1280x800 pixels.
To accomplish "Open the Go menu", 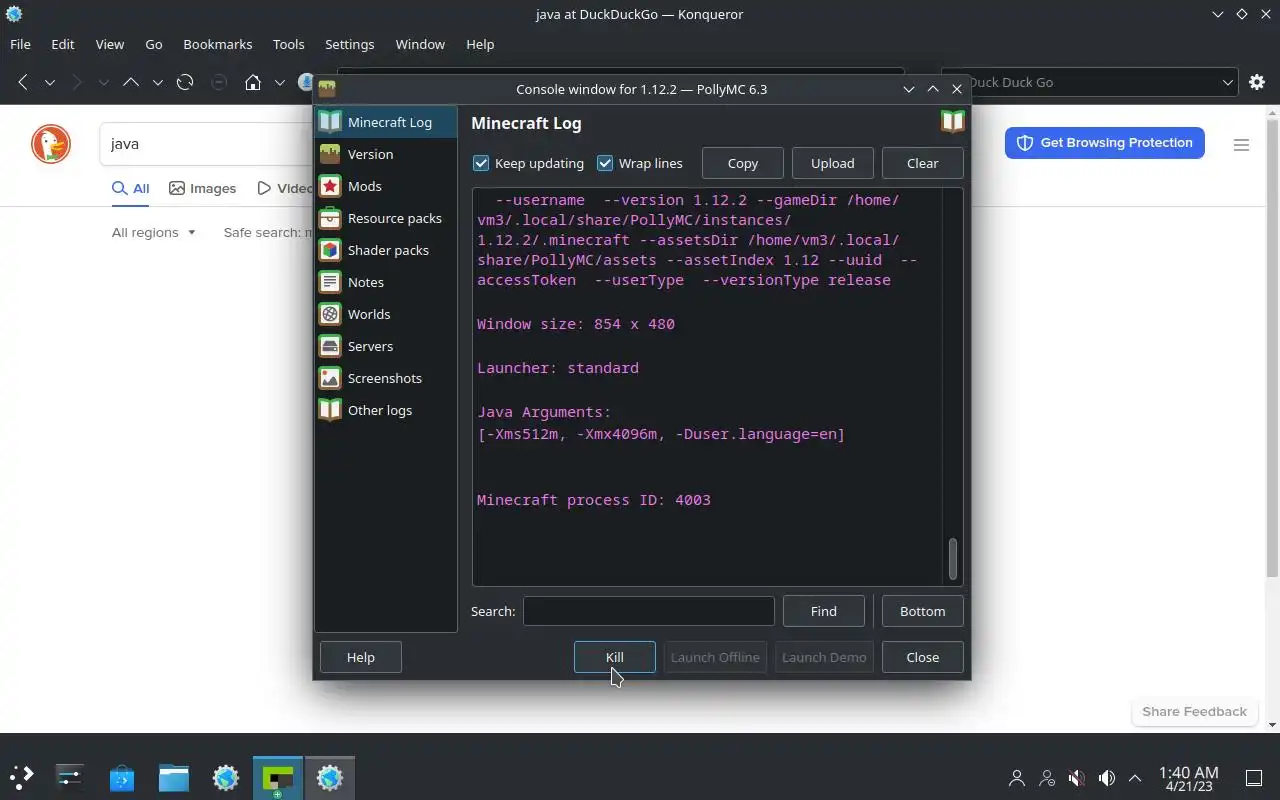I will [x=154, y=44].
